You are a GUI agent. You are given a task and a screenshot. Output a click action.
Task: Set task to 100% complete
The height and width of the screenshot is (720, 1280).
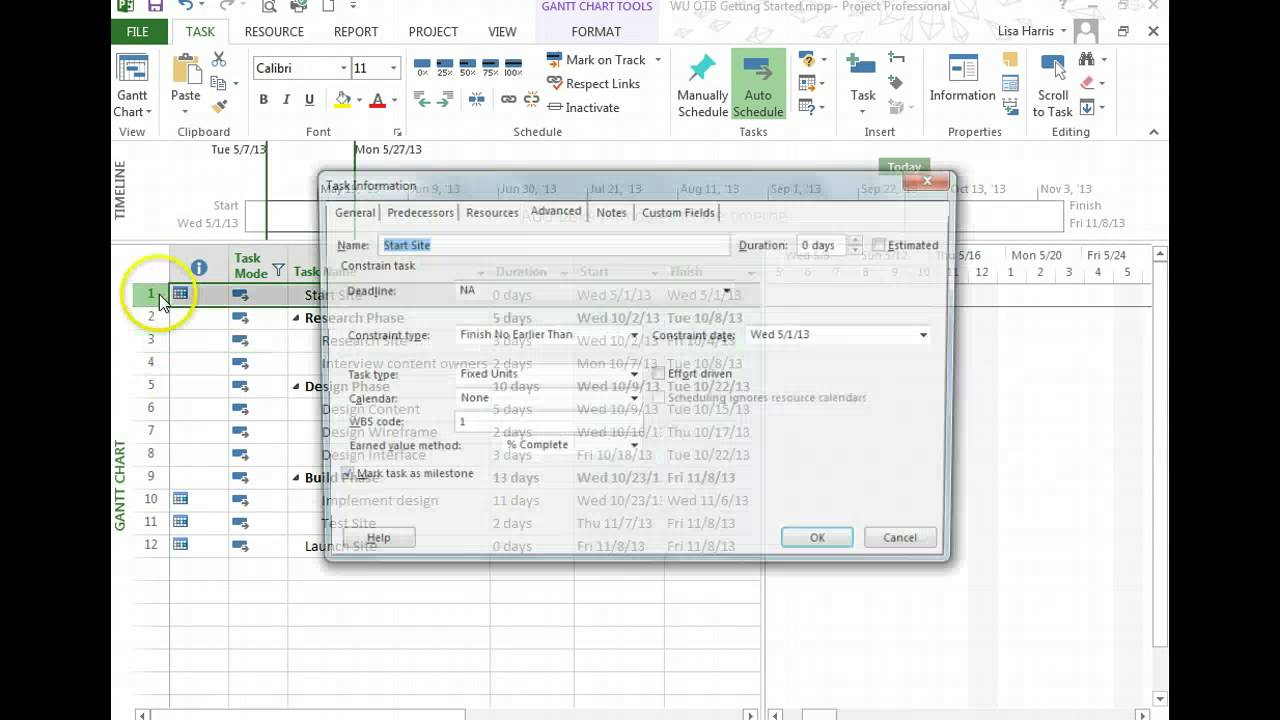click(x=513, y=66)
